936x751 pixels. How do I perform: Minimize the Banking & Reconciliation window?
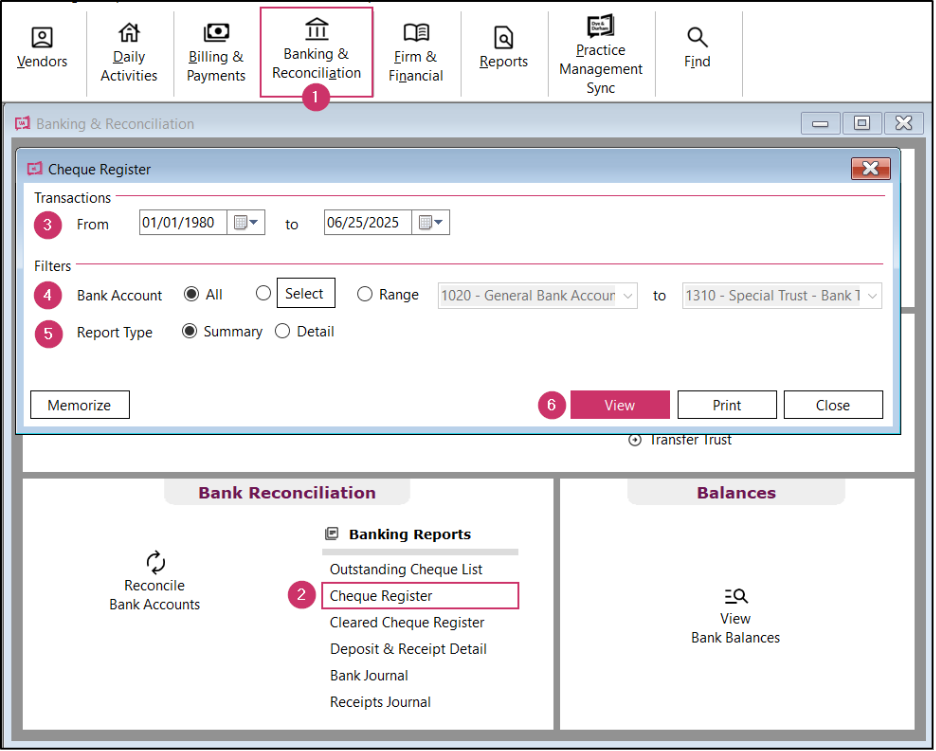(820, 124)
